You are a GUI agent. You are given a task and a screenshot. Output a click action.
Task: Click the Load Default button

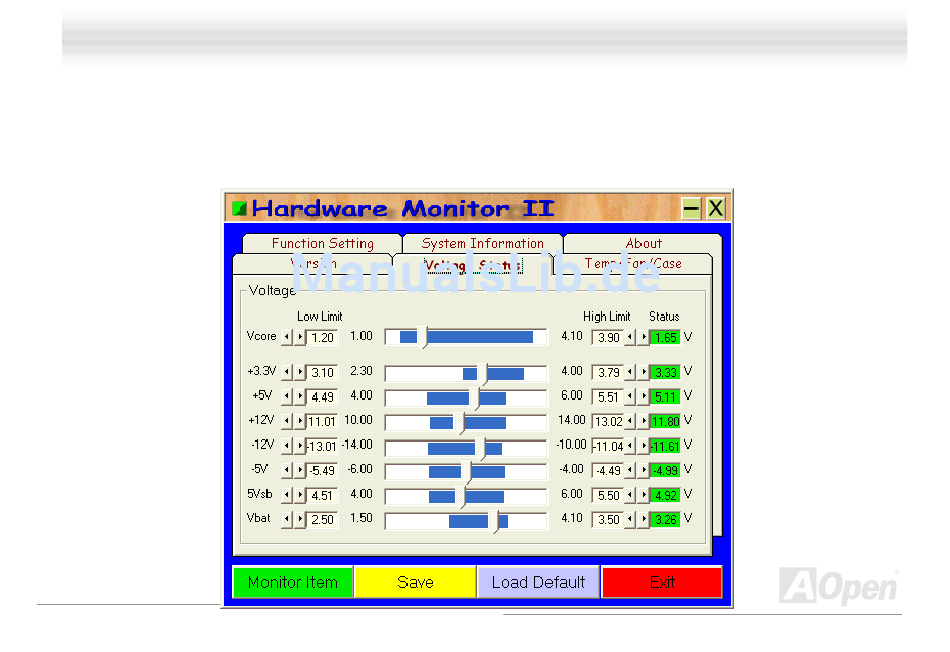point(538,582)
